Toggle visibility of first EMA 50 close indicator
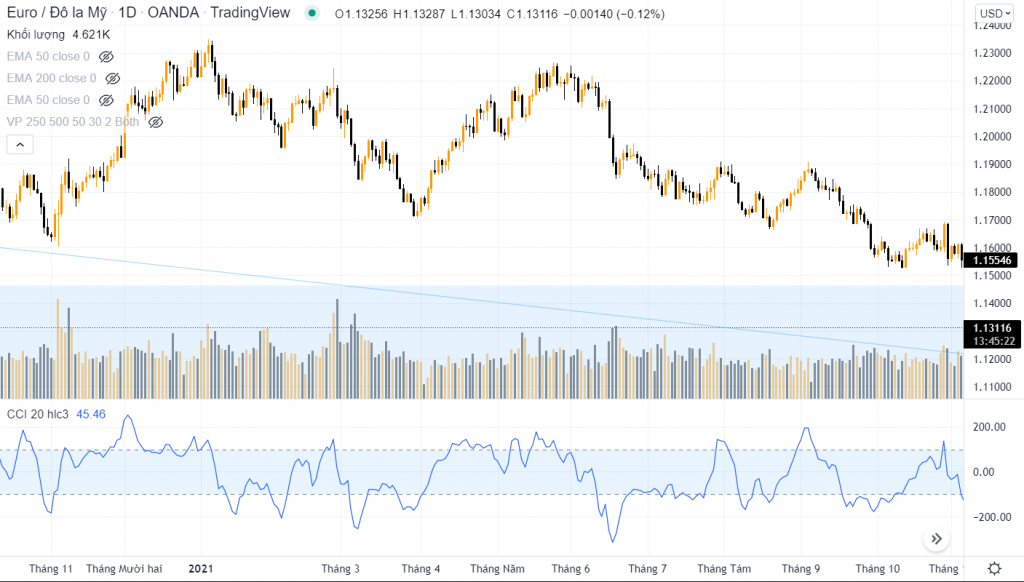Image resolution: width=1024 pixels, height=582 pixels. pos(106,57)
